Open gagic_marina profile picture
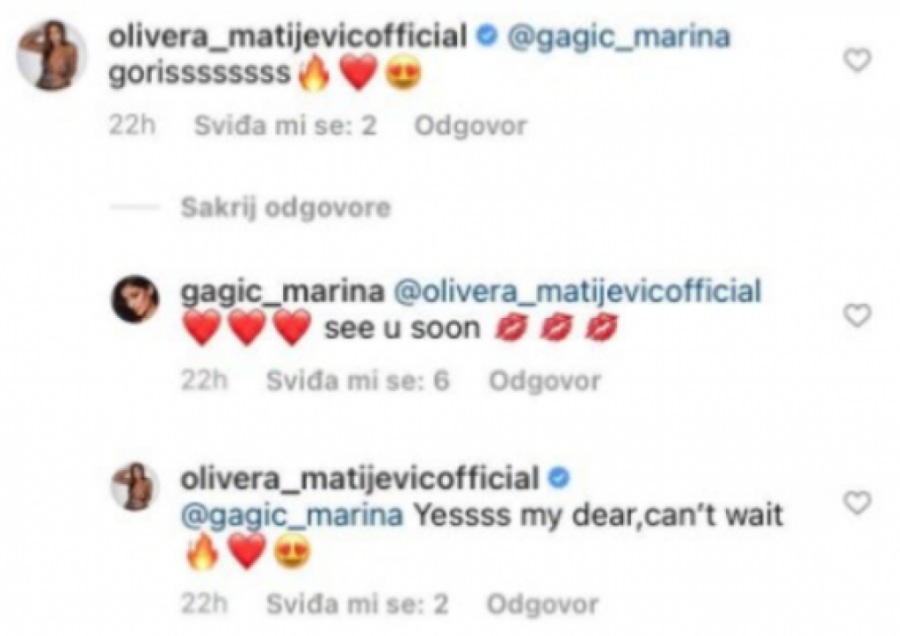 135,299
